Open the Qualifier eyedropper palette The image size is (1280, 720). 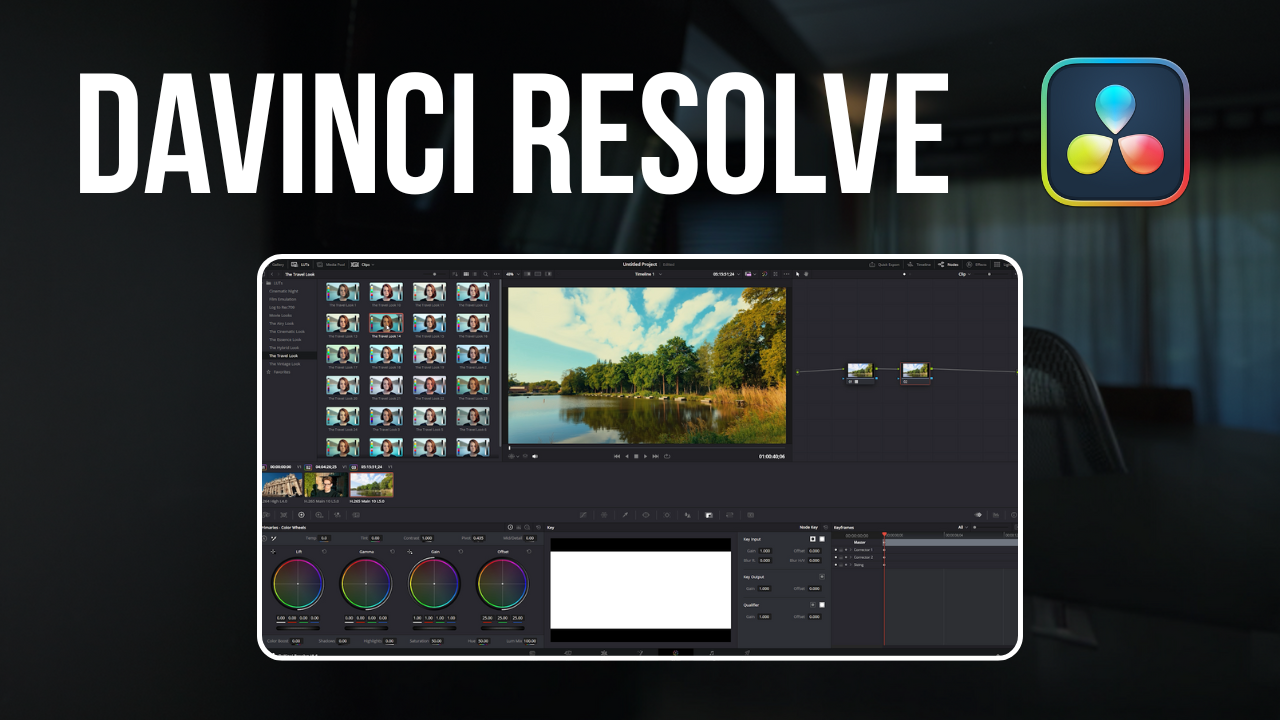coord(625,515)
